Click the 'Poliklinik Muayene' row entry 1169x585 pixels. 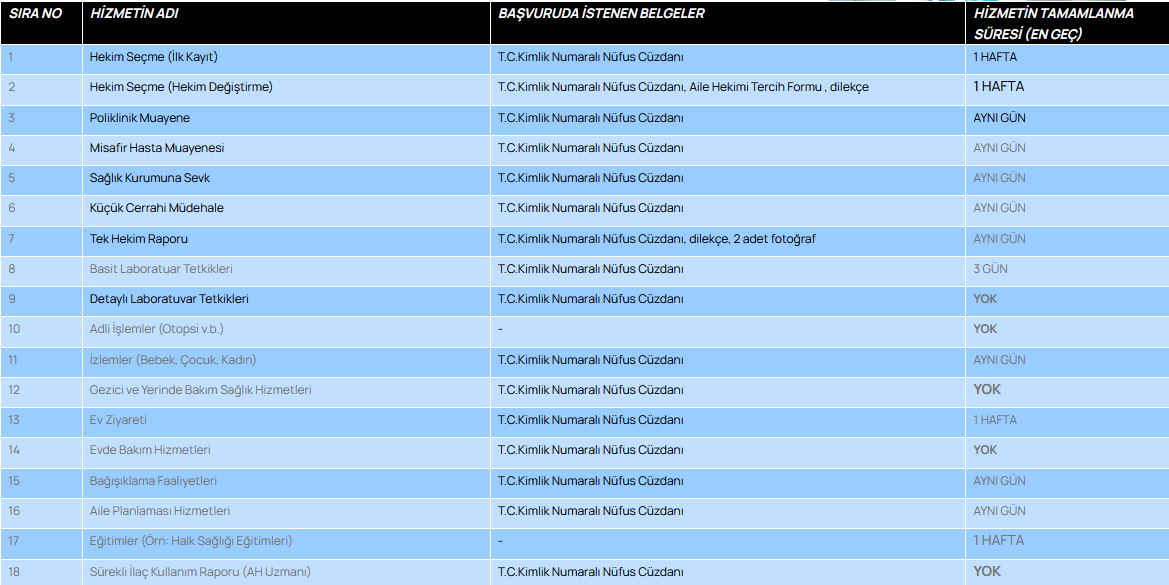[139, 118]
